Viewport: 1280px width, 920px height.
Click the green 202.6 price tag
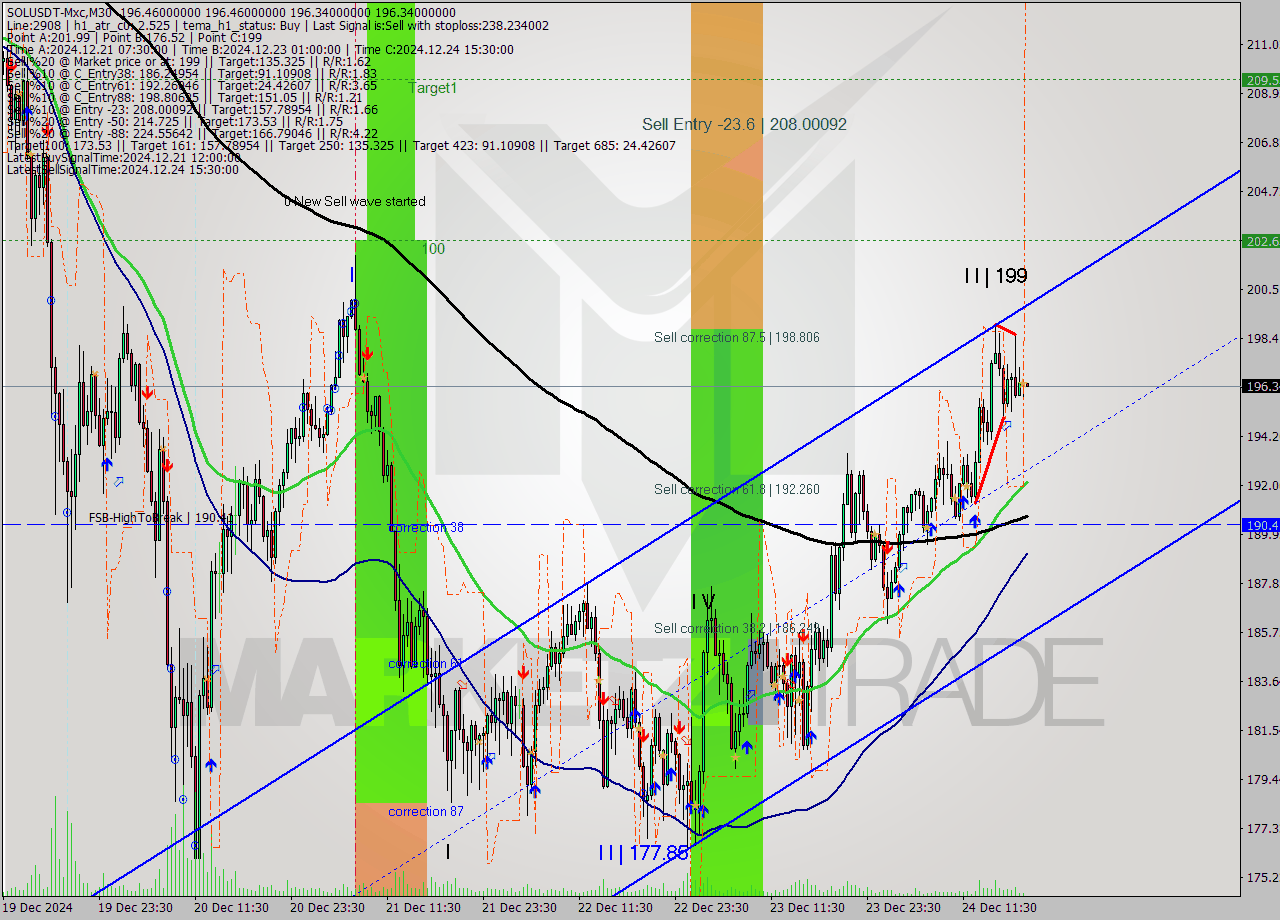1260,241
